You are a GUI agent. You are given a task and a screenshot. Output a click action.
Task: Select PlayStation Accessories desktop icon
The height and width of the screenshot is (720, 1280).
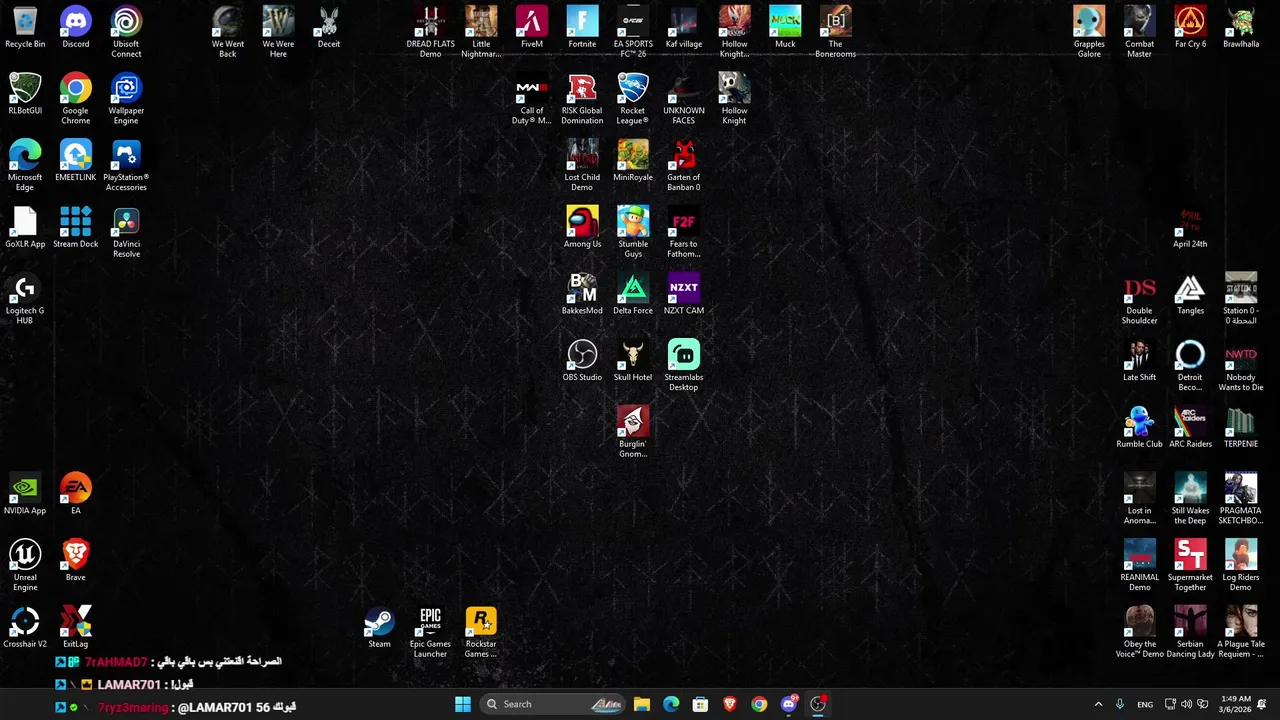pyautogui.click(x=126, y=166)
